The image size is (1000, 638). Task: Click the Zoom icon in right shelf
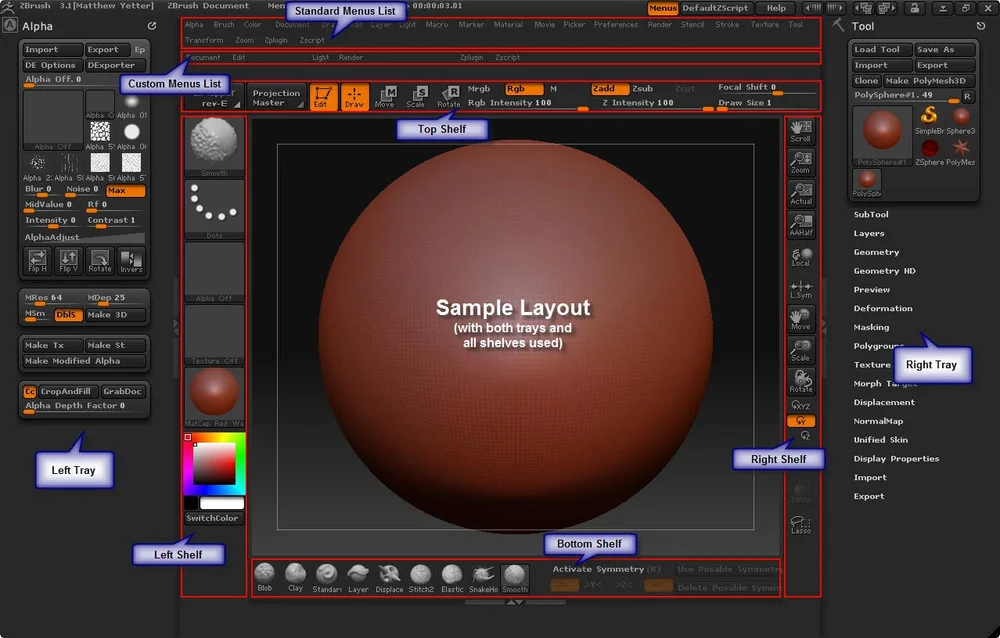pyautogui.click(x=800, y=163)
